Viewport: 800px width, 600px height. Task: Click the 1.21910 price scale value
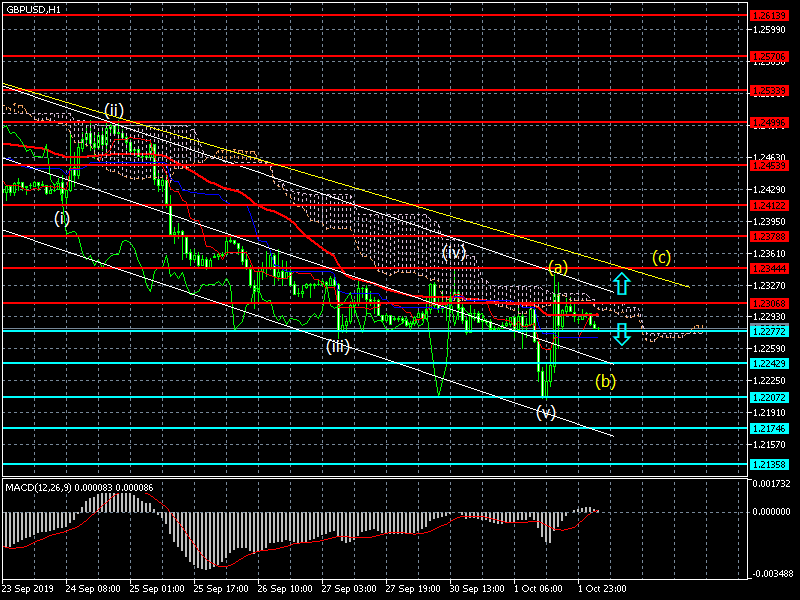tap(769, 413)
